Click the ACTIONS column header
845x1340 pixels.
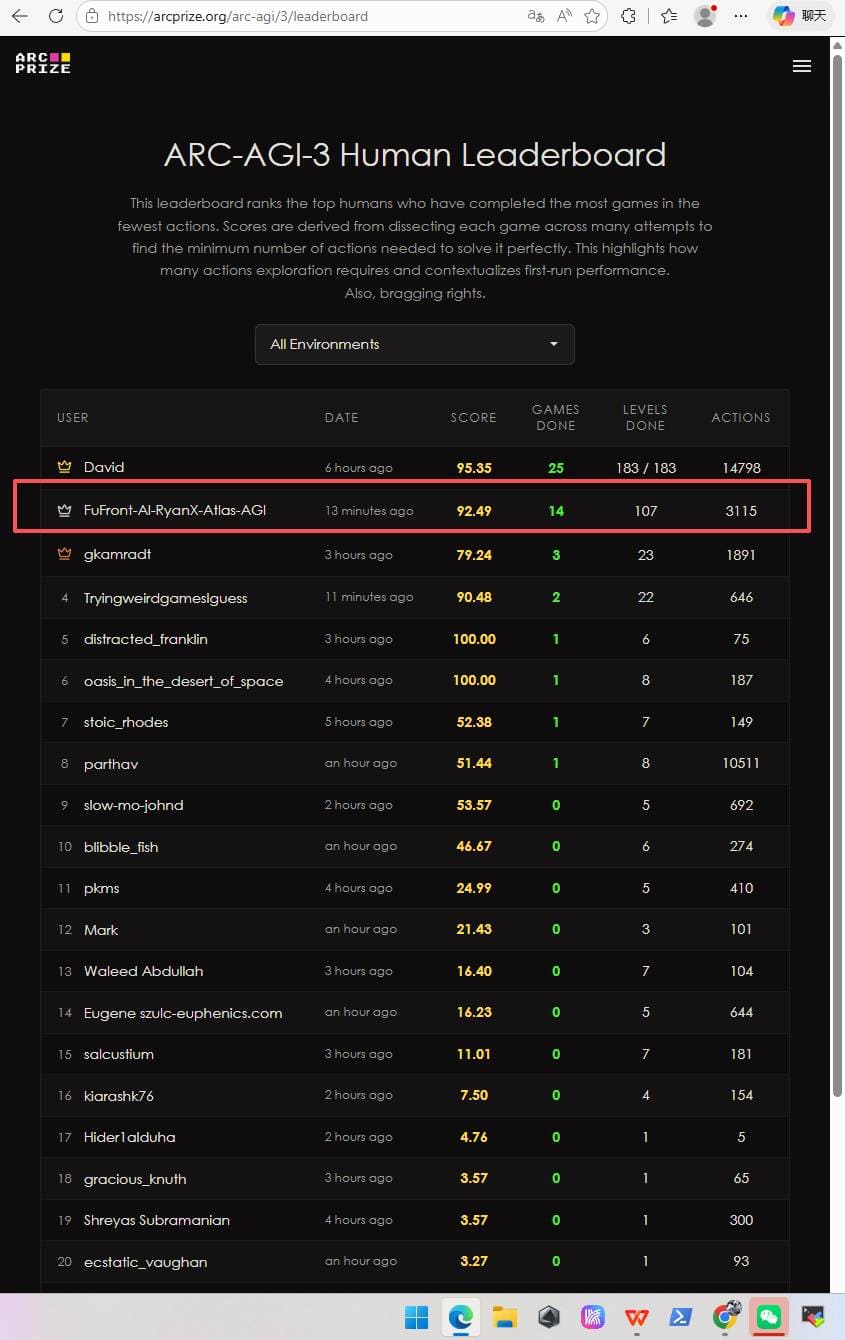[740, 417]
